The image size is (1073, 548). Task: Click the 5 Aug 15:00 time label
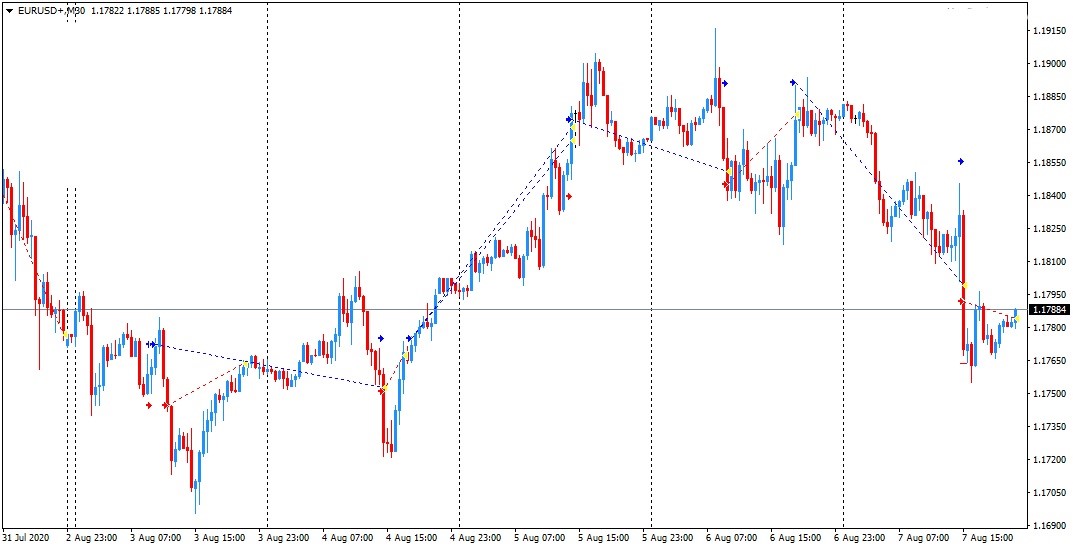click(604, 538)
